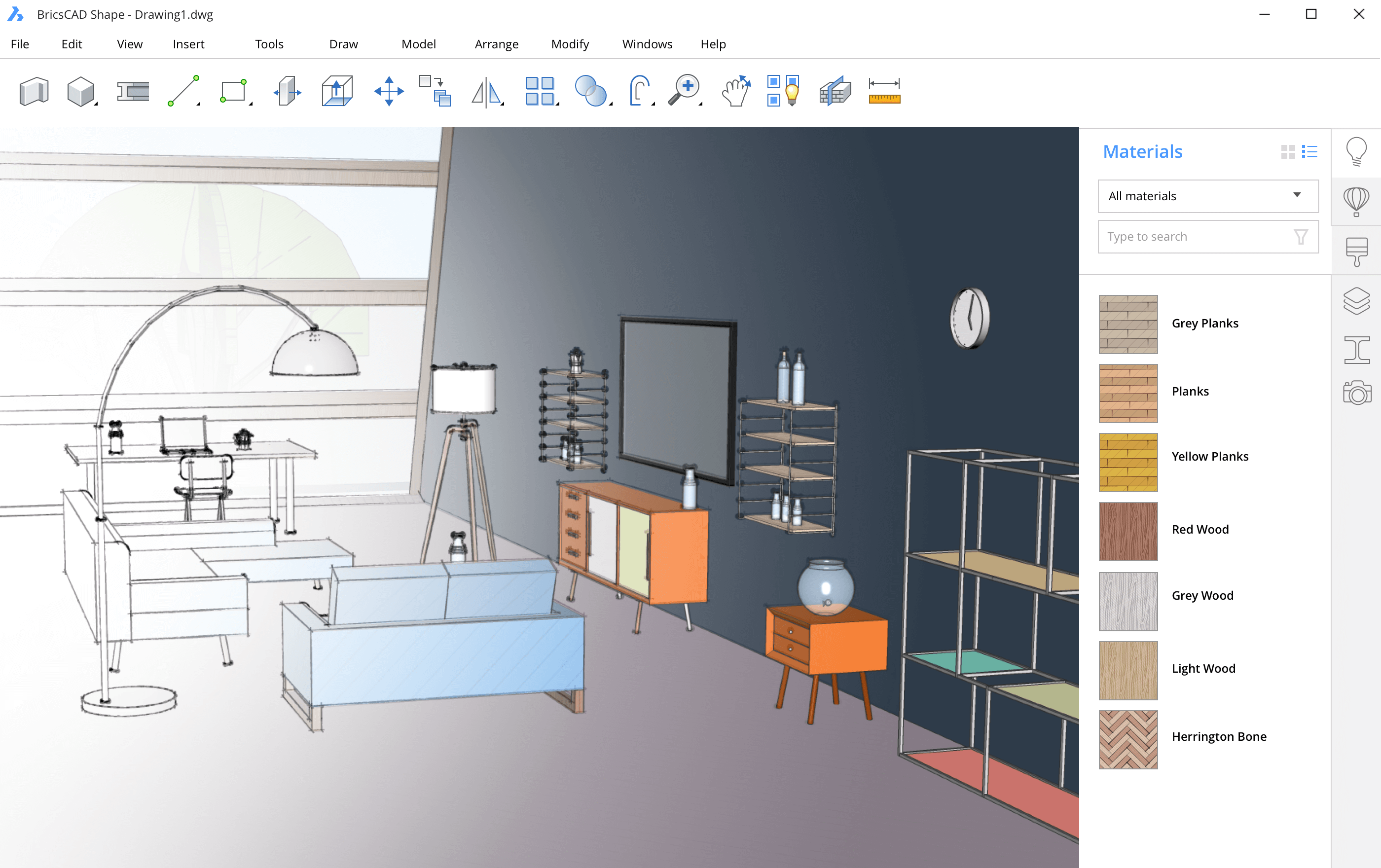Expand extra options of the Zoom tool

click(701, 103)
